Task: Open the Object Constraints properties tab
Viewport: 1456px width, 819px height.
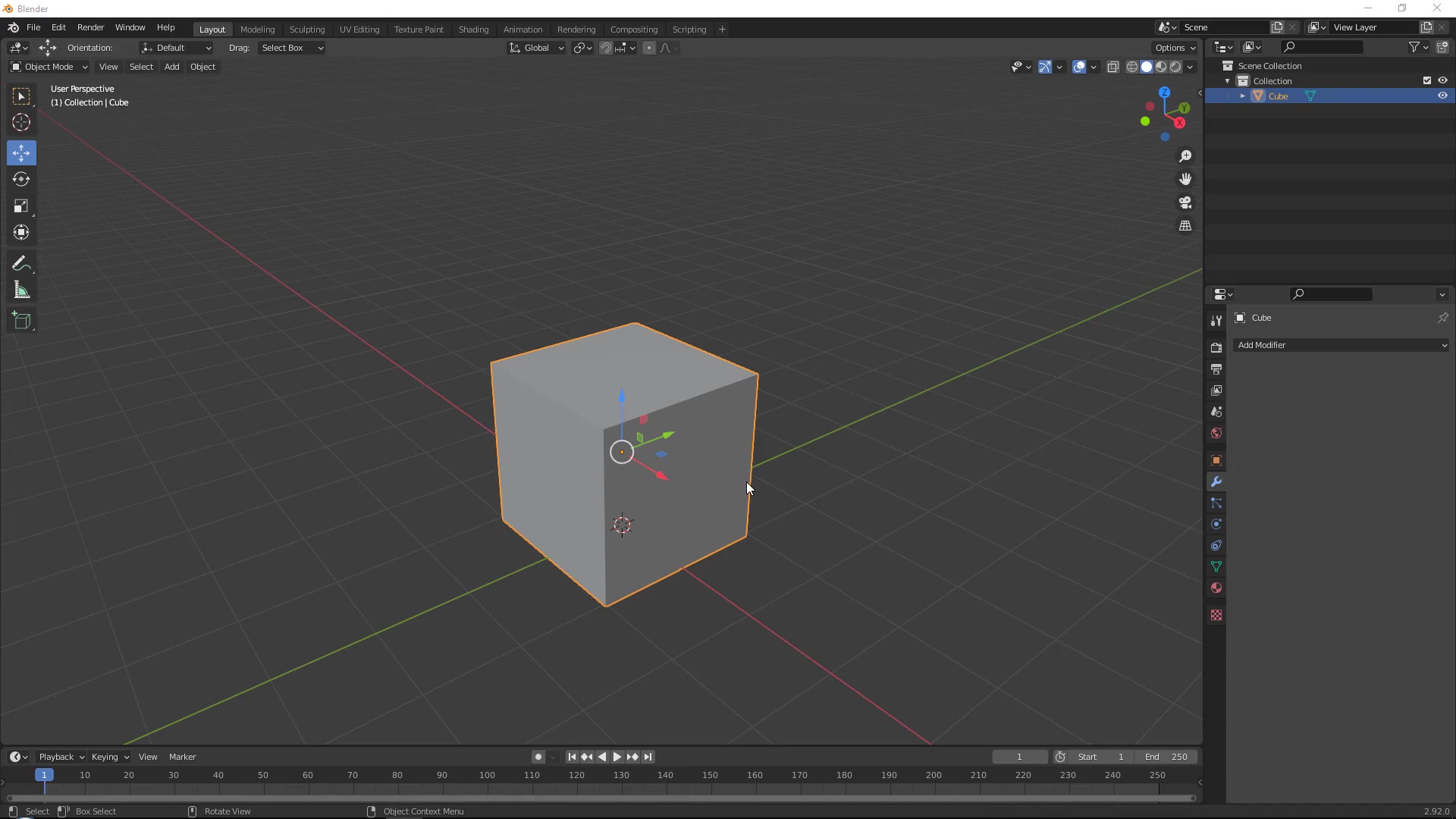Action: tap(1216, 545)
